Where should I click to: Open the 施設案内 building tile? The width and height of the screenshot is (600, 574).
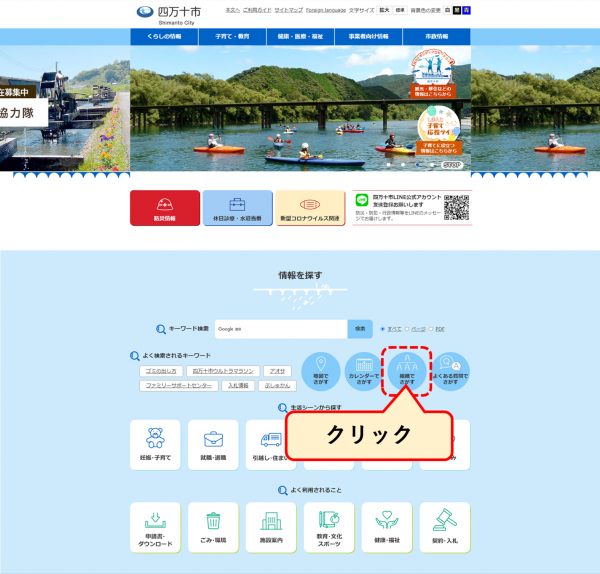point(271,526)
